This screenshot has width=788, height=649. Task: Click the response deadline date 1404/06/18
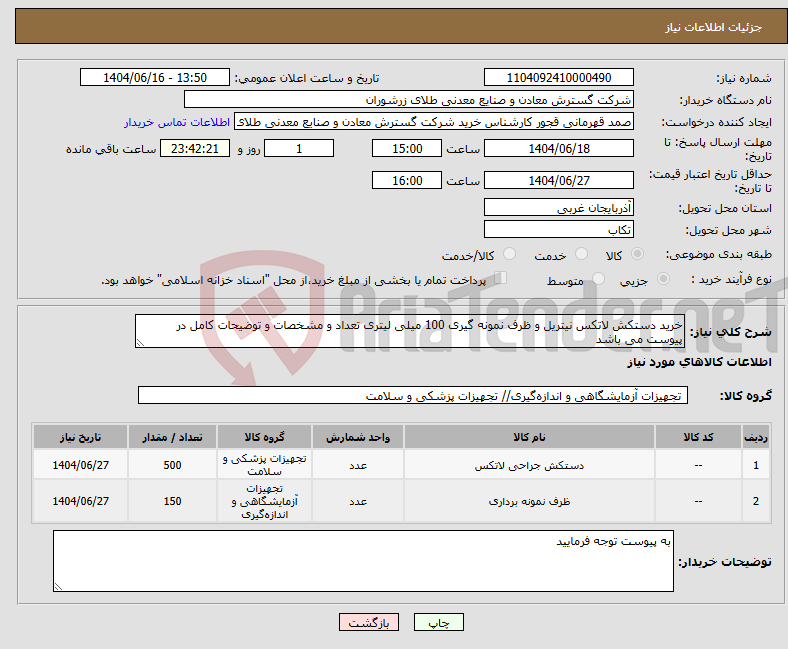pyautogui.click(x=558, y=148)
